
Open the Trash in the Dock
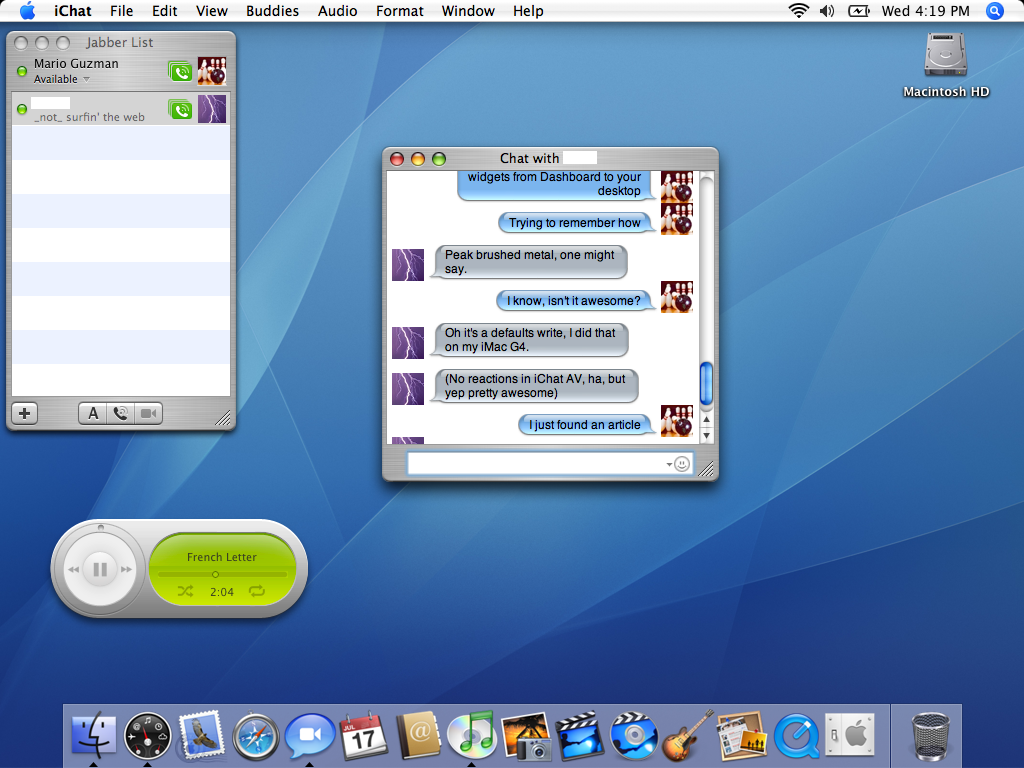(x=930, y=736)
